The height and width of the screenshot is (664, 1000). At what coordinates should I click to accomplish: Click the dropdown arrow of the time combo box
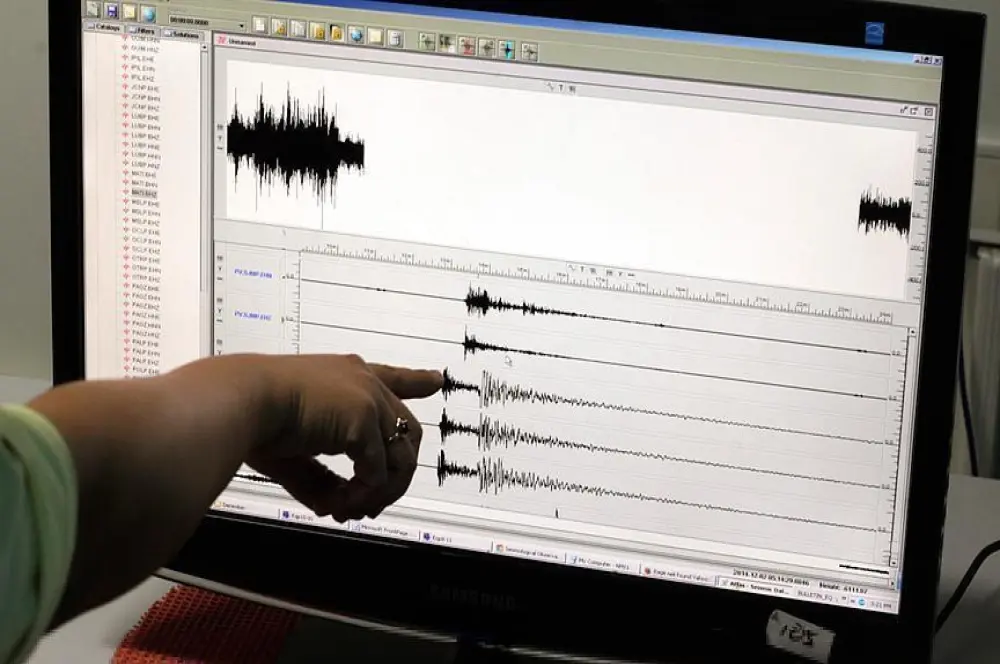[242, 26]
